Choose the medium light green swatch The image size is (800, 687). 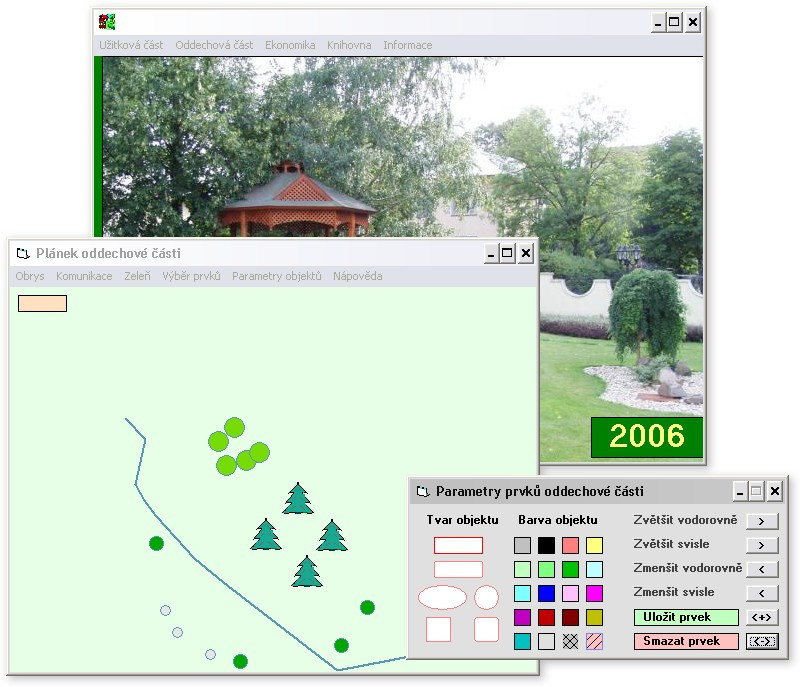click(x=546, y=569)
